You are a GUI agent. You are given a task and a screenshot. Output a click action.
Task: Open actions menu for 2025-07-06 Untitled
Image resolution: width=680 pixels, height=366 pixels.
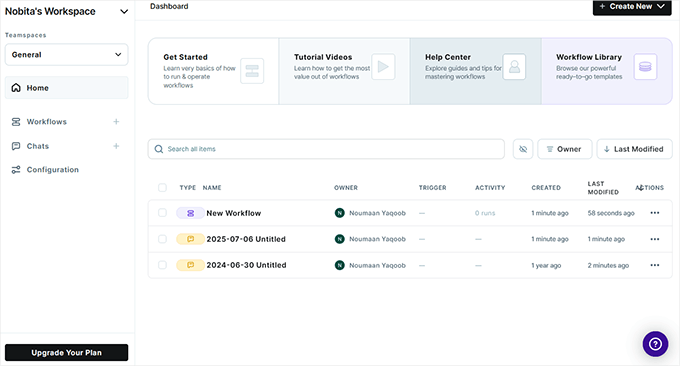click(x=655, y=239)
